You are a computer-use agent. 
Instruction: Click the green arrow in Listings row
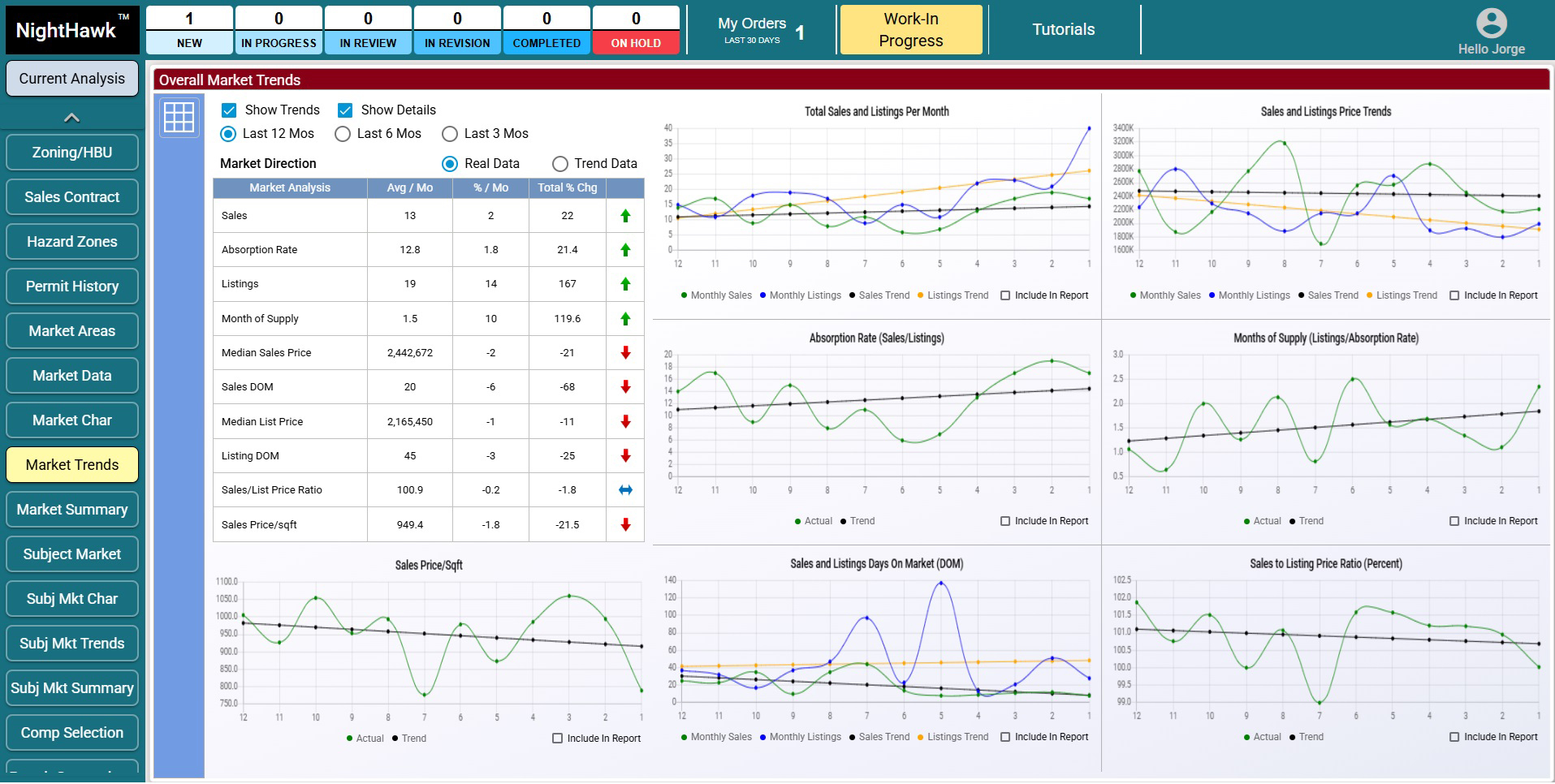[625, 284]
